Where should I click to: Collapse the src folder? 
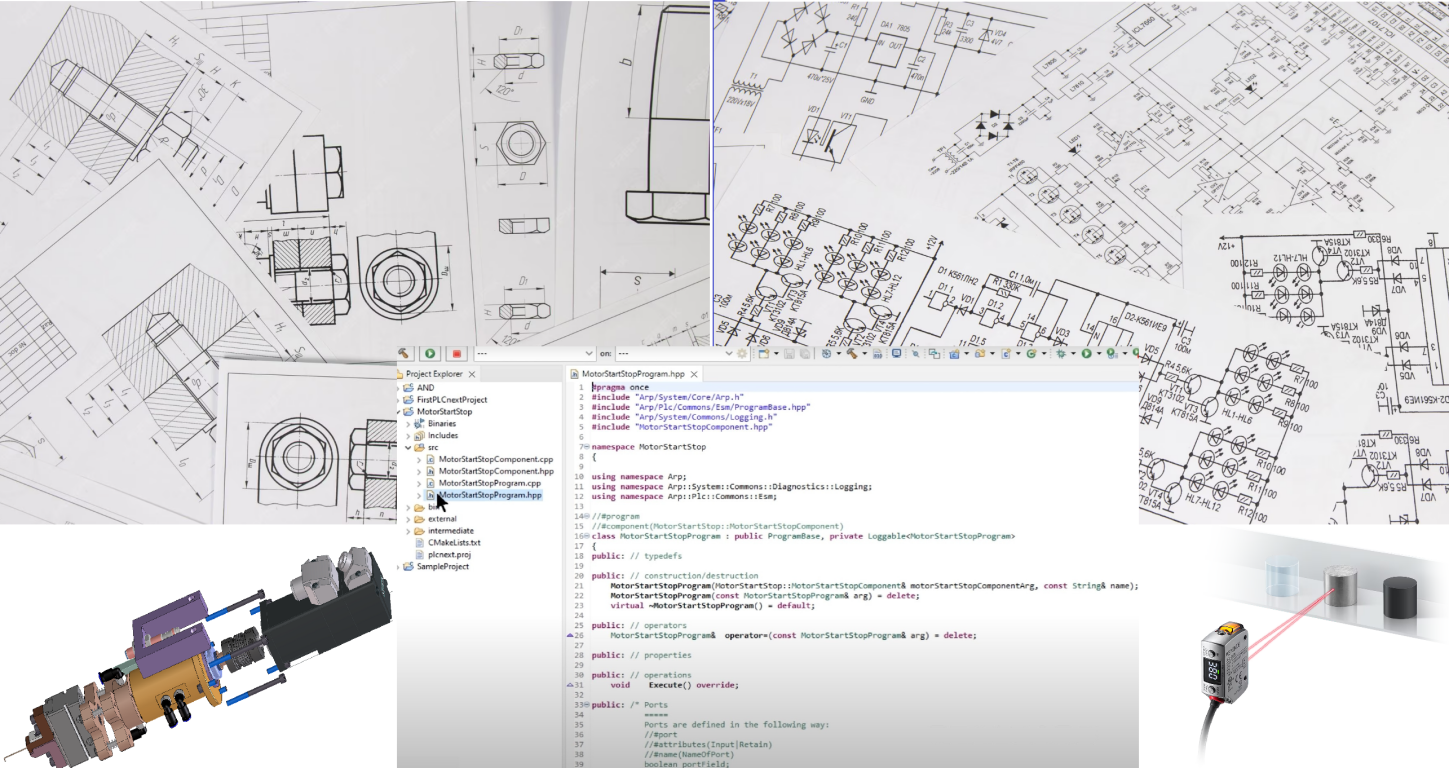click(x=408, y=447)
